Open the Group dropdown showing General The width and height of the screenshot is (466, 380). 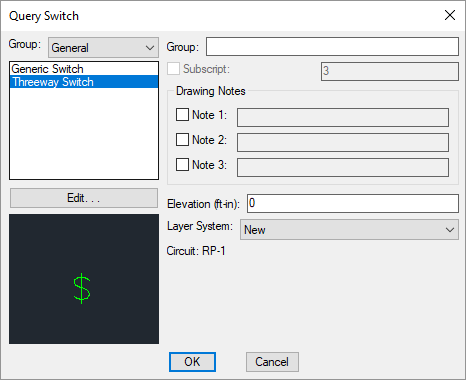tap(103, 48)
